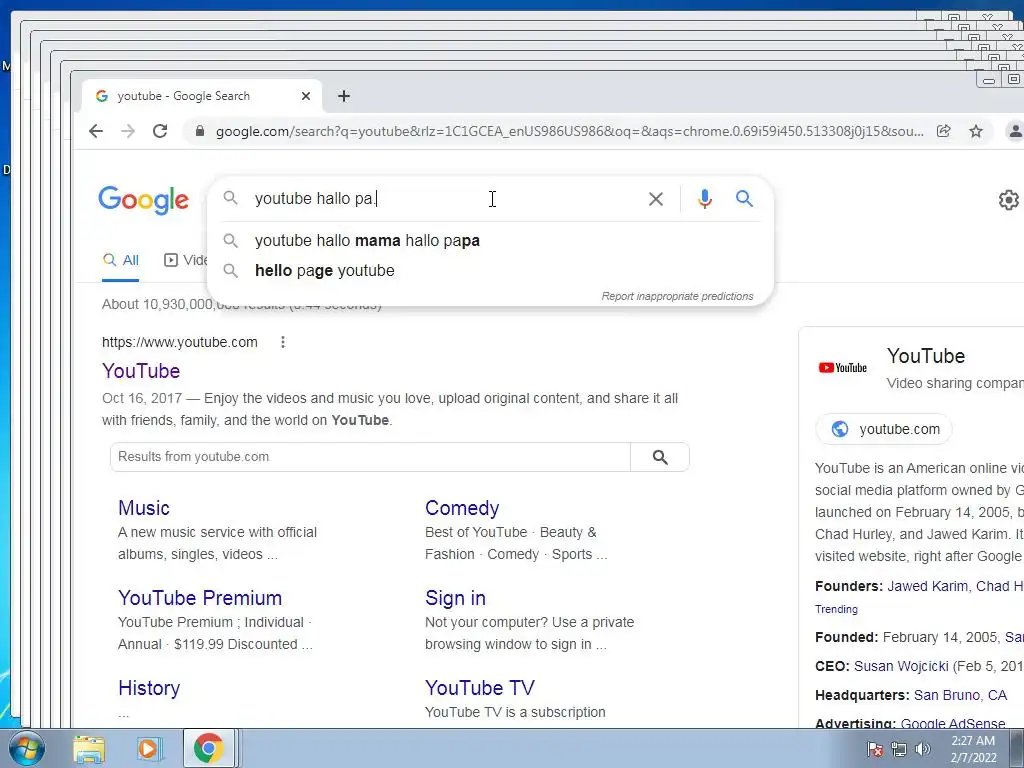
Task: Close the 'youtube - Google Search' tab
Action: tap(306, 97)
